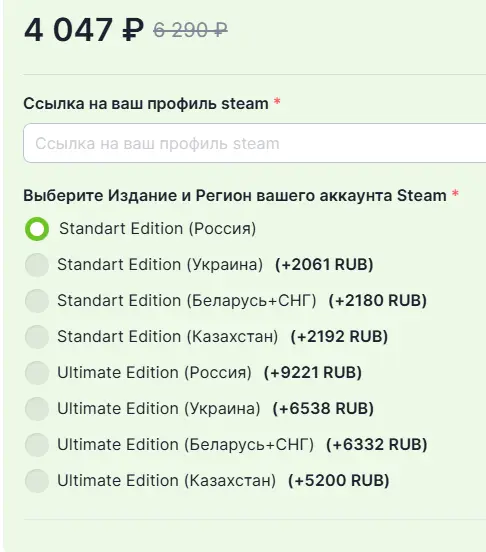Pick Standart Edition (Казахстан) radio option

37,337
